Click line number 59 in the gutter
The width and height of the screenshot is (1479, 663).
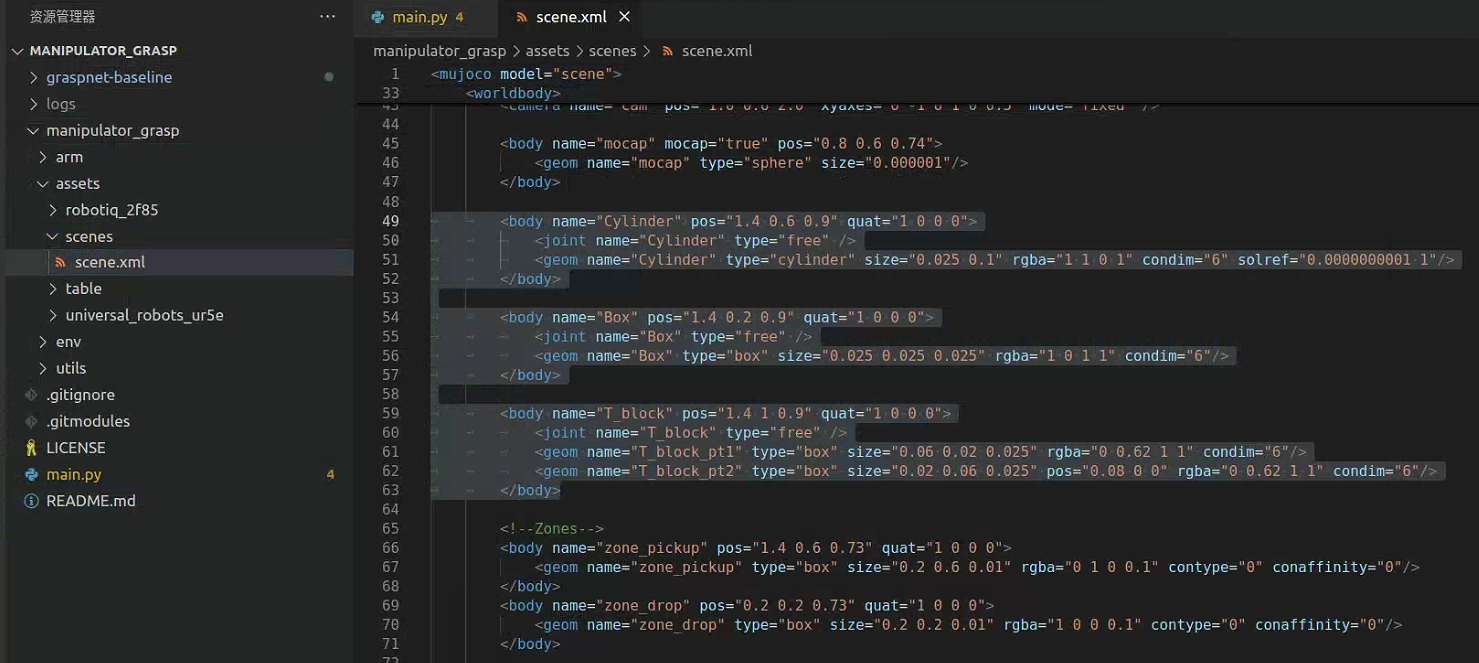tap(391, 413)
